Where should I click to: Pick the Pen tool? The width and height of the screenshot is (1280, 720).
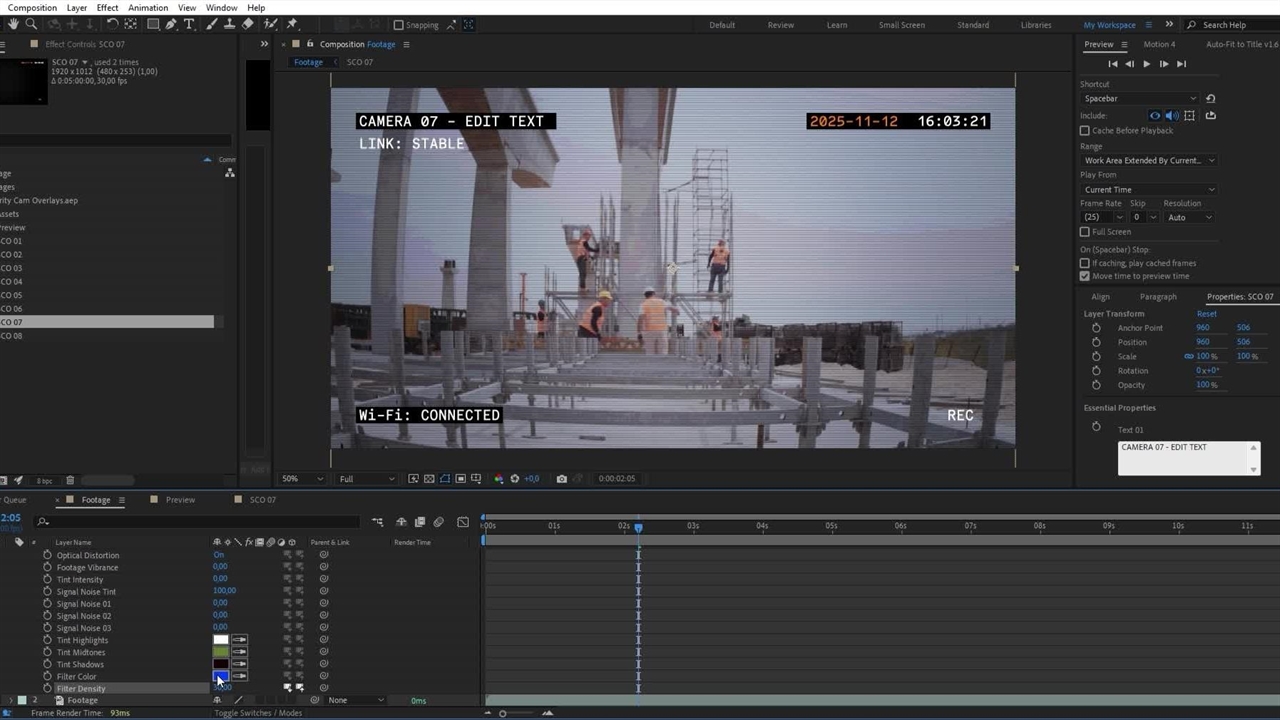(x=171, y=24)
